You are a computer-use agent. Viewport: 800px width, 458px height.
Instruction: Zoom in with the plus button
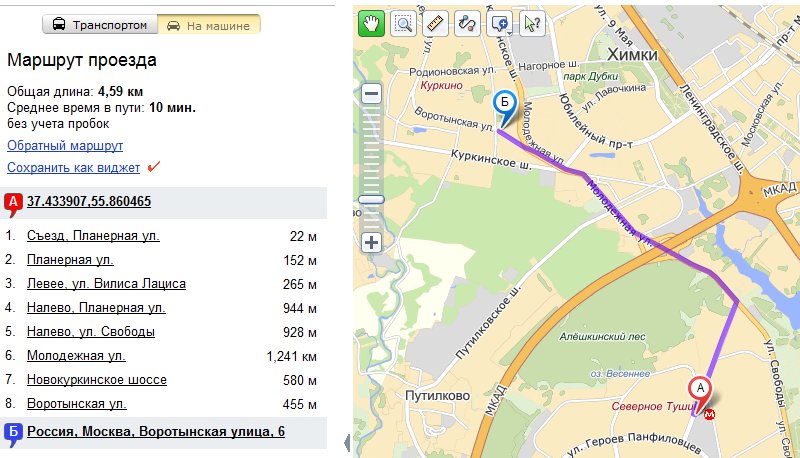(371, 242)
